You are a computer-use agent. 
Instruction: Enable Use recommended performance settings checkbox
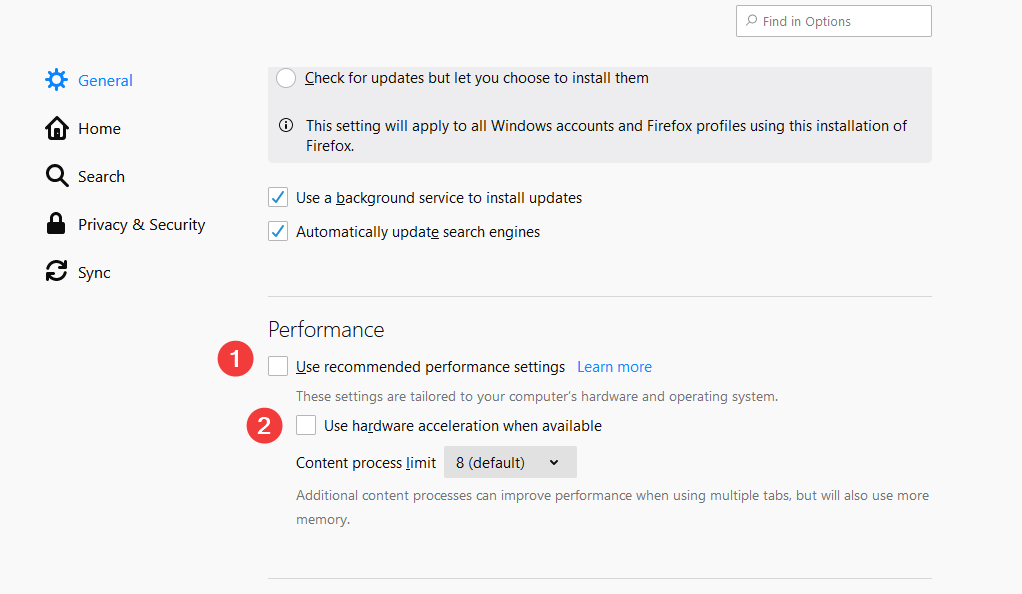[278, 366]
